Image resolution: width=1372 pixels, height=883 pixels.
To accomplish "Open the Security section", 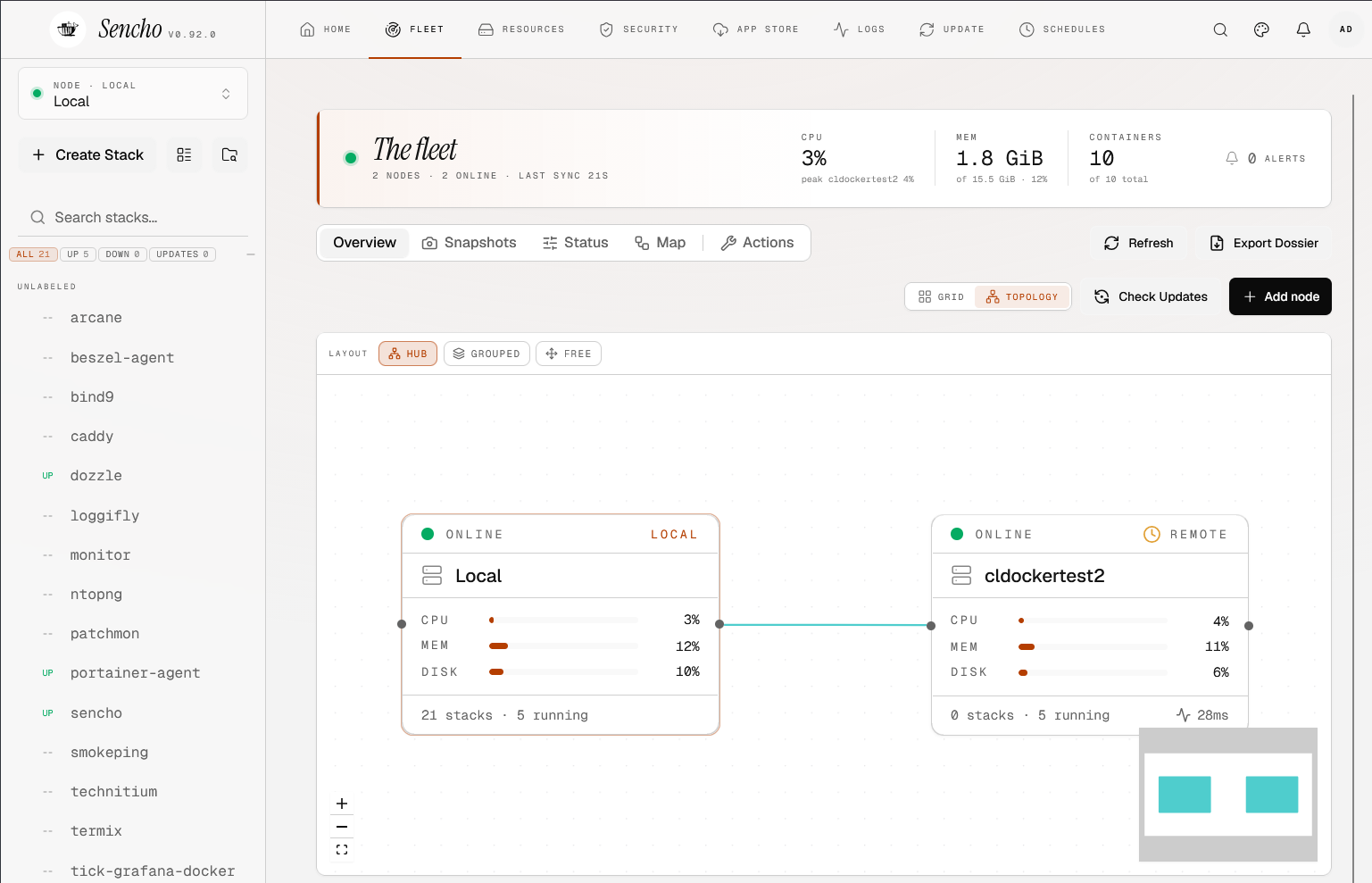I will [638, 29].
